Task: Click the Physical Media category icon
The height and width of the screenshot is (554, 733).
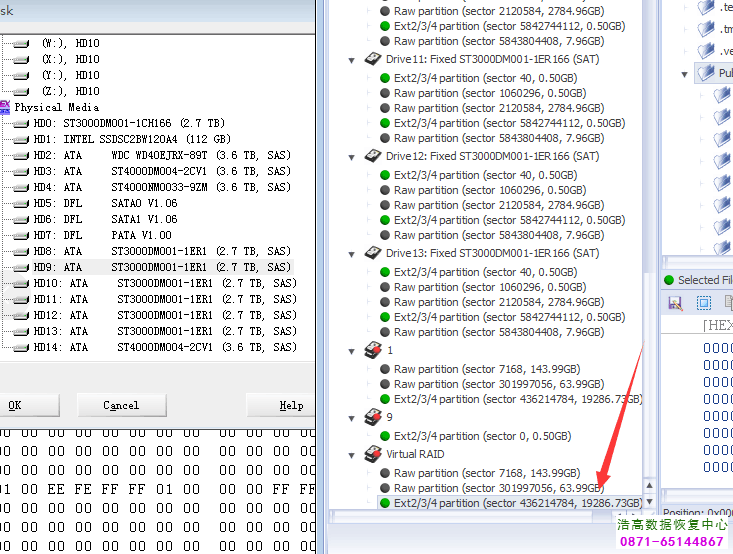Action: pyautogui.click(x=5, y=107)
